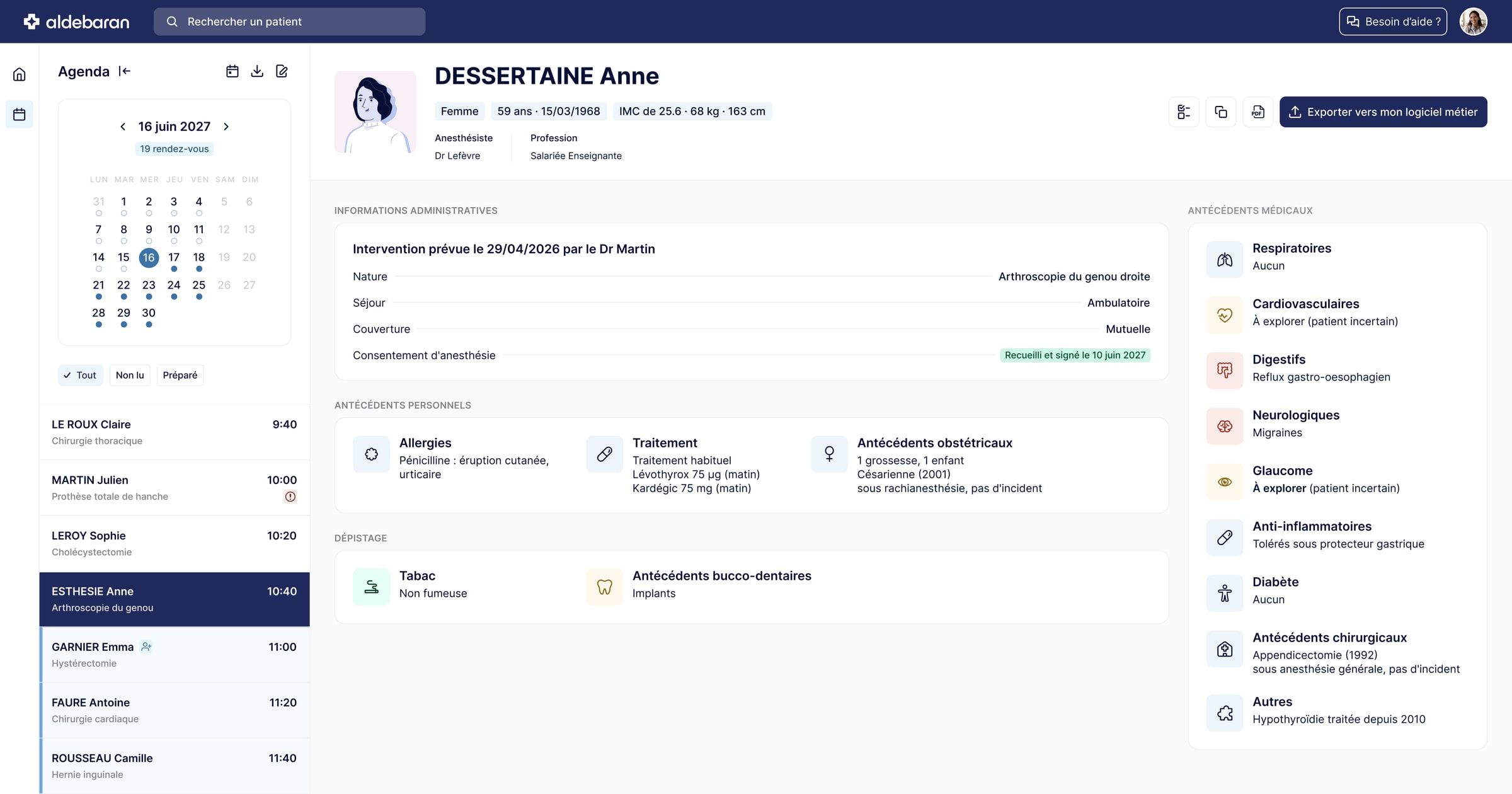
Task: Click the edit note icon in Agenda
Action: click(x=282, y=71)
